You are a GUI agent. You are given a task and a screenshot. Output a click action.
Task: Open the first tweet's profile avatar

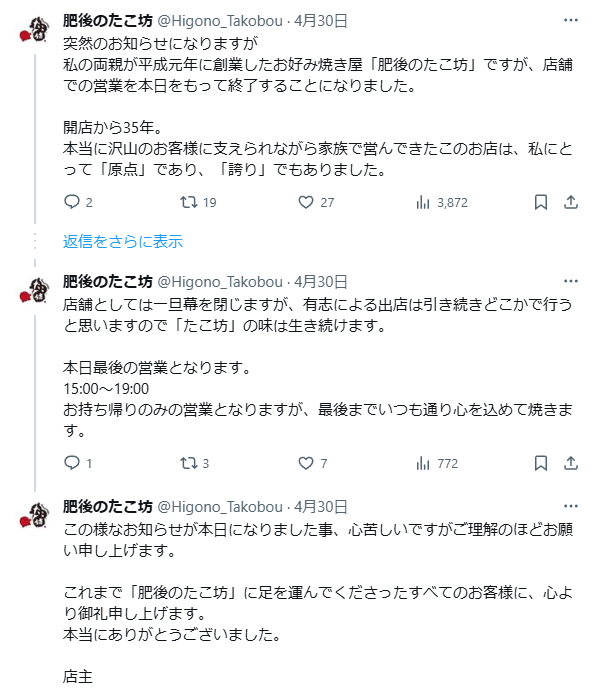point(35,30)
